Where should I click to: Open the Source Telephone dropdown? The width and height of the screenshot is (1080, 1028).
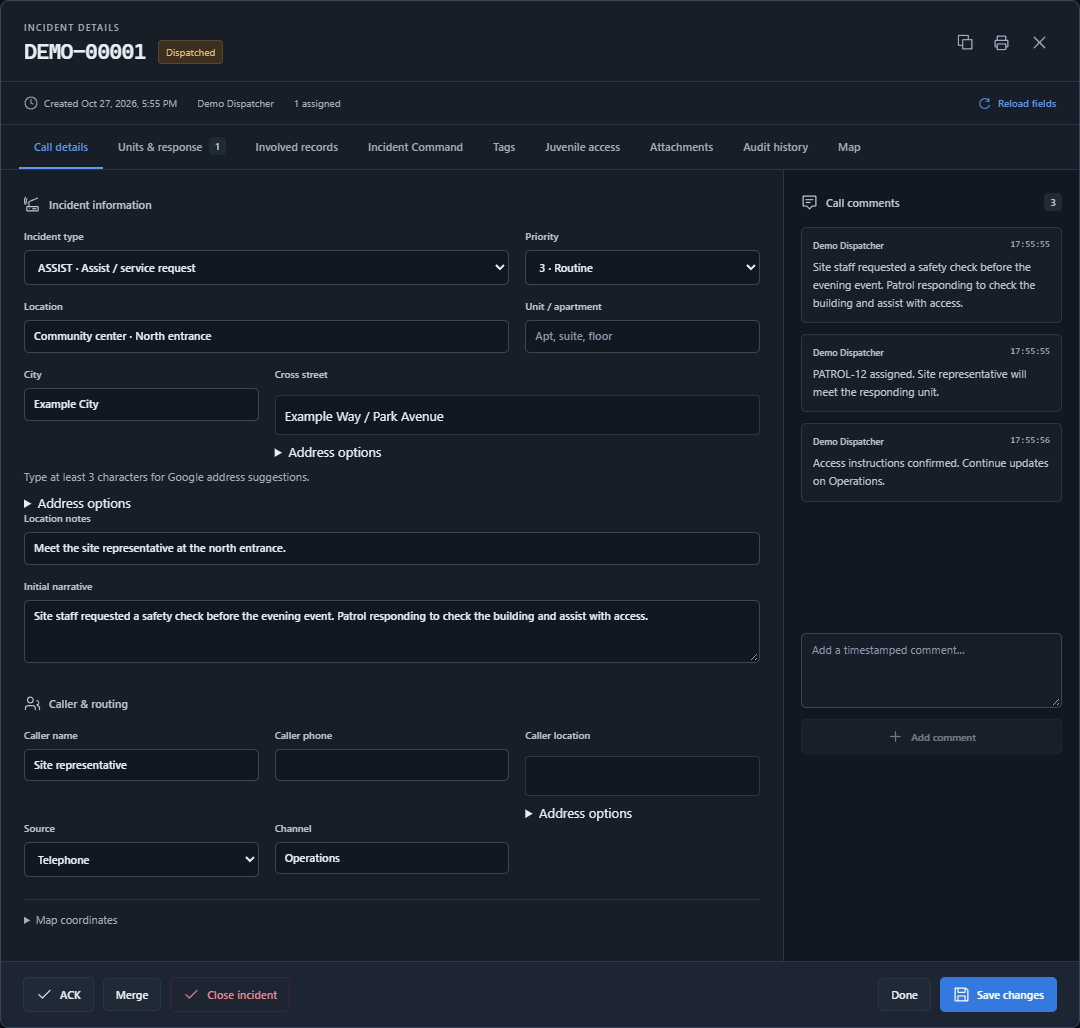(x=141, y=859)
